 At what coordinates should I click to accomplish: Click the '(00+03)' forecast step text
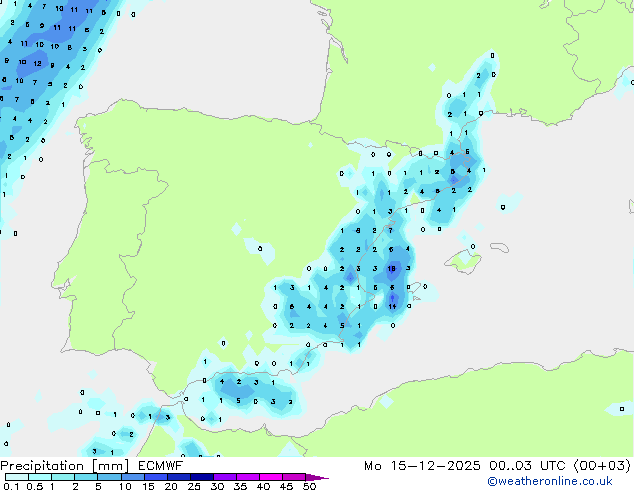[602, 466]
